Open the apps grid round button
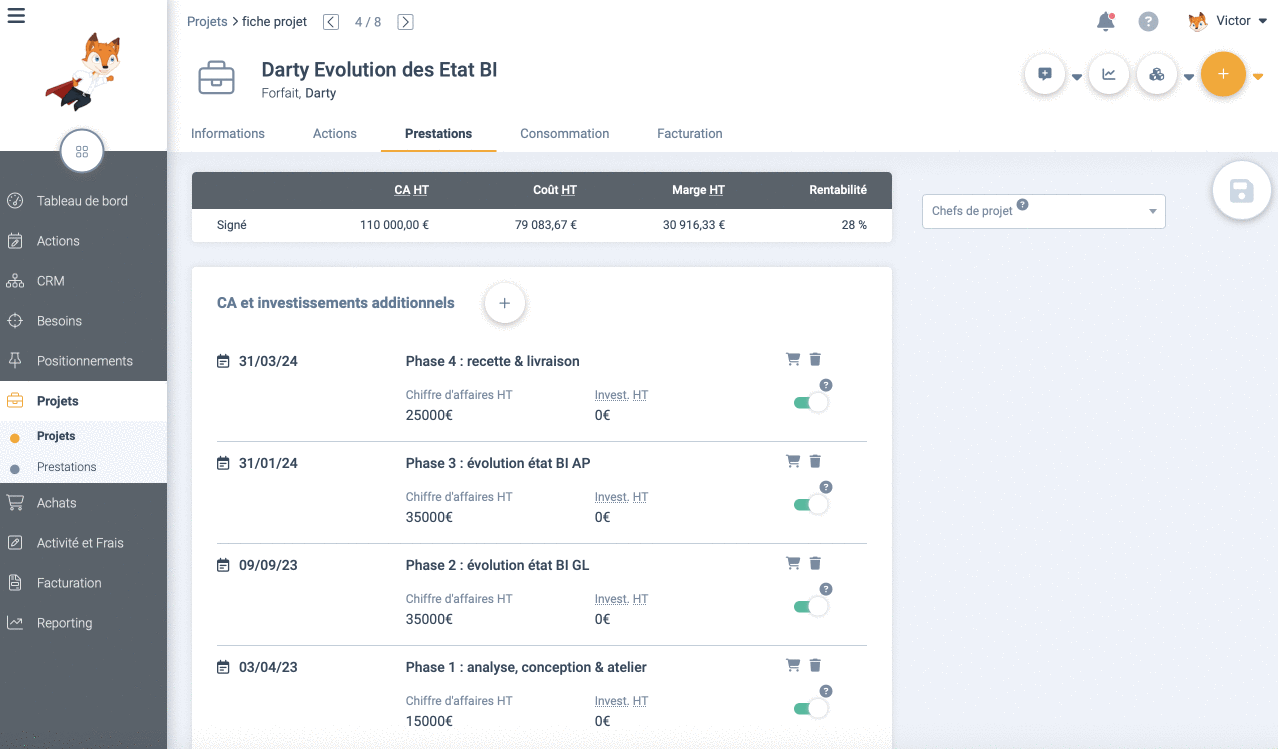 point(82,151)
